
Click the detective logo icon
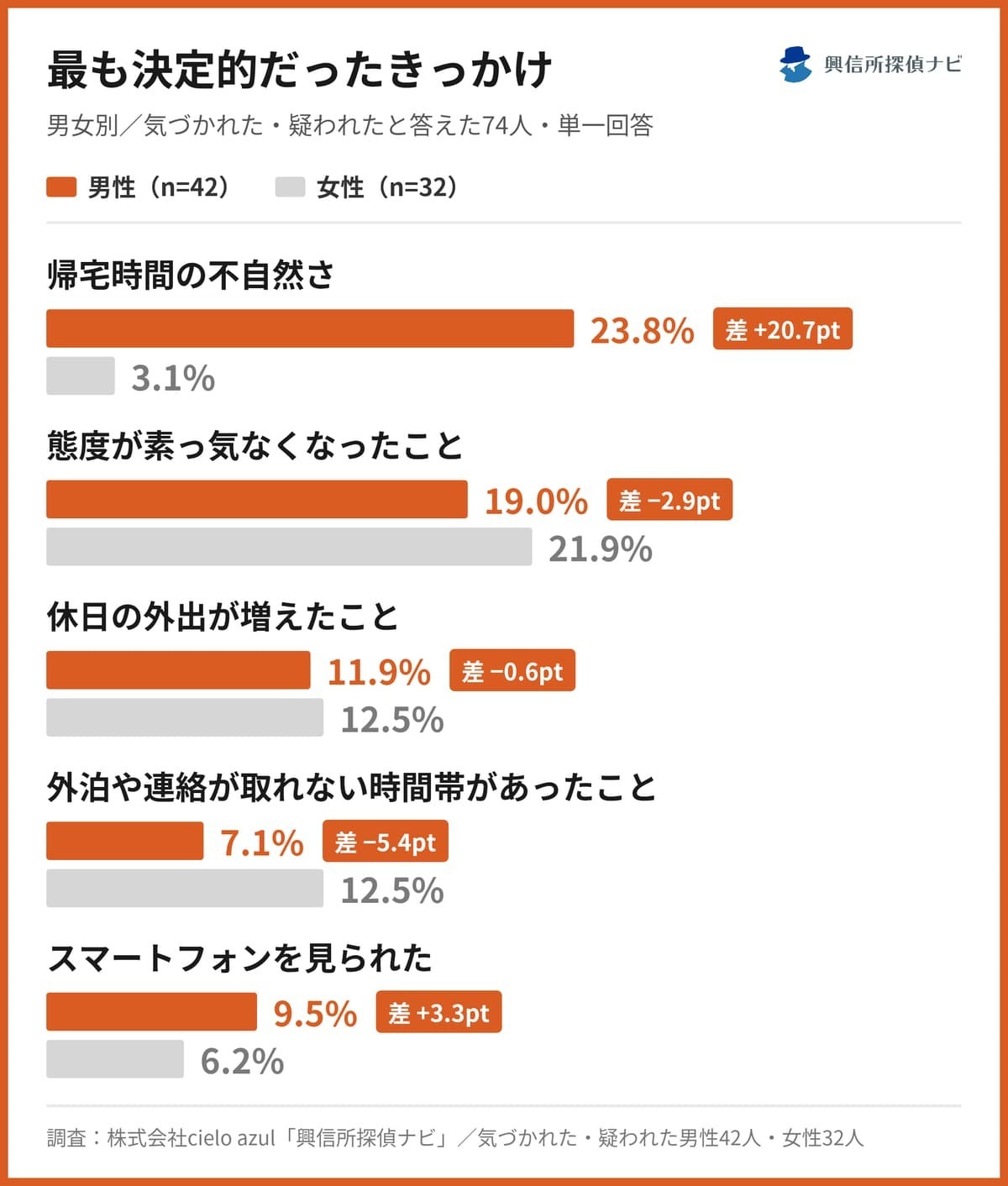pyautogui.click(x=795, y=65)
